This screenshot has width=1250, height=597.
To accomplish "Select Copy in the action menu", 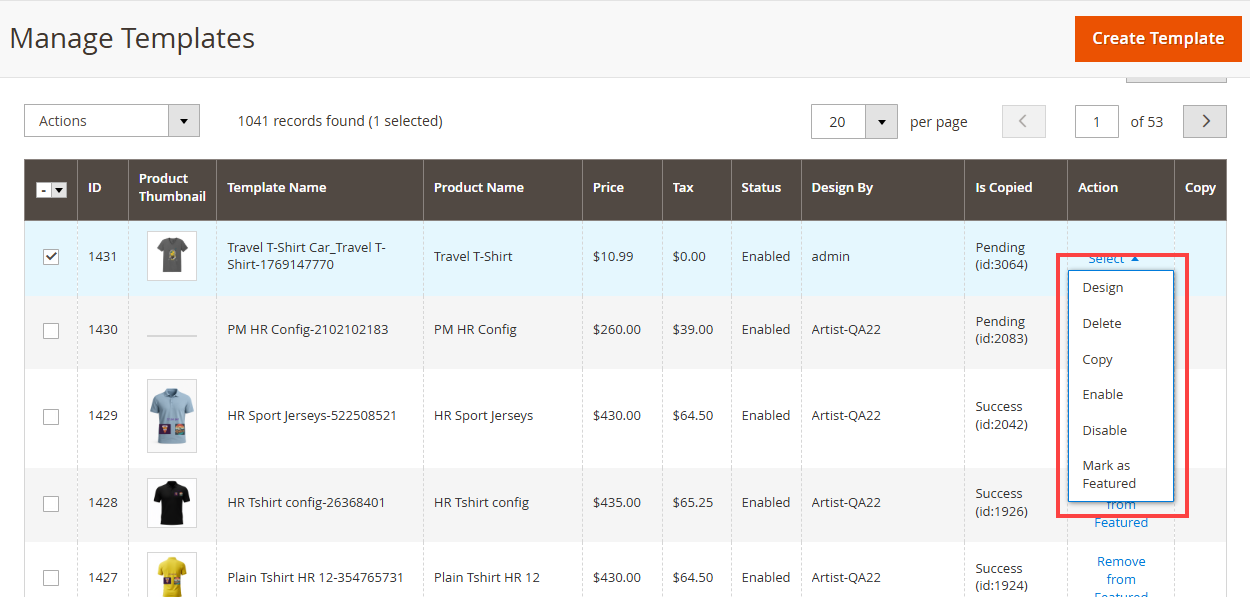I will click(x=1098, y=360).
